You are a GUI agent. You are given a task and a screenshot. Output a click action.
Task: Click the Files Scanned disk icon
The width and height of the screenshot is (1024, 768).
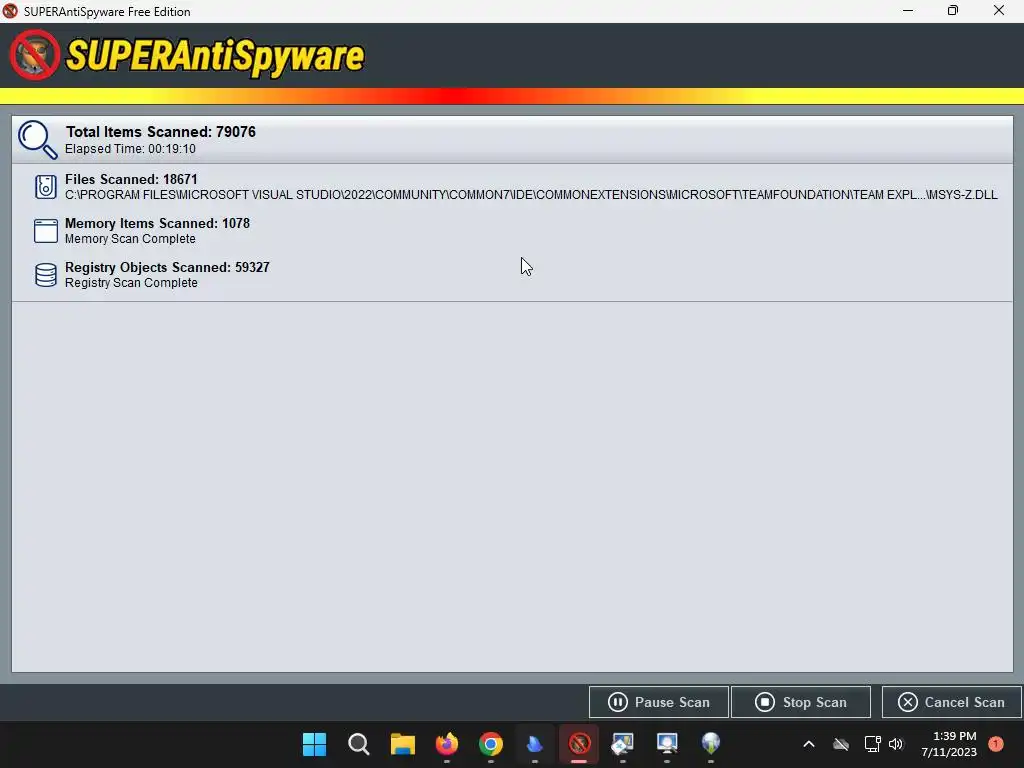[46, 187]
